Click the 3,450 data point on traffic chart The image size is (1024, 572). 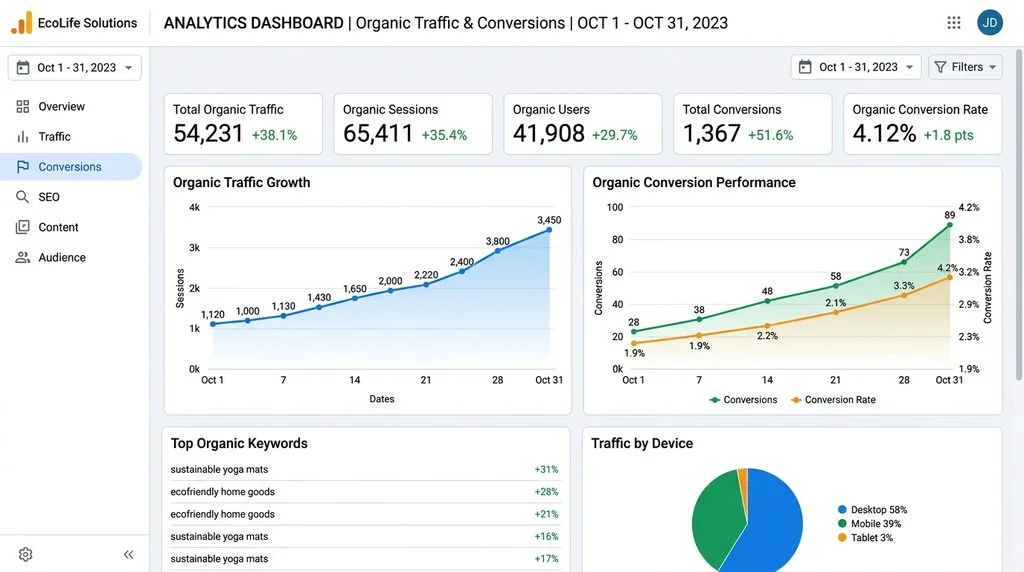pyautogui.click(x=549, y=230)
